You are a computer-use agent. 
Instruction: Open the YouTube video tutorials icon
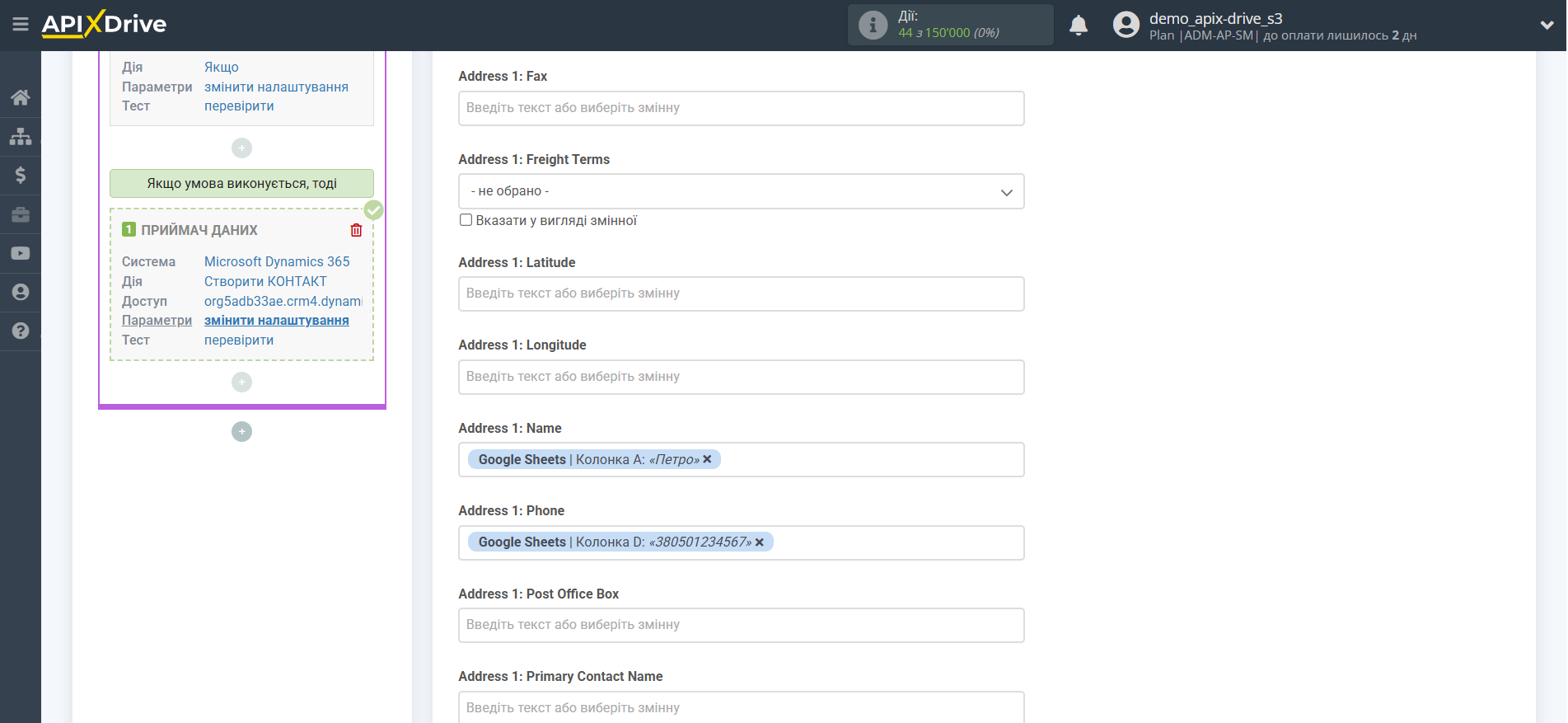(x=21, y=253)
